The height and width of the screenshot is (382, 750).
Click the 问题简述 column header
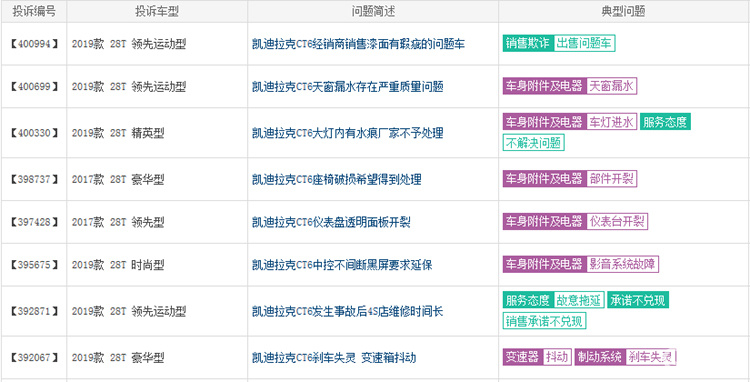pyautogui.click(x=373, y=11)
